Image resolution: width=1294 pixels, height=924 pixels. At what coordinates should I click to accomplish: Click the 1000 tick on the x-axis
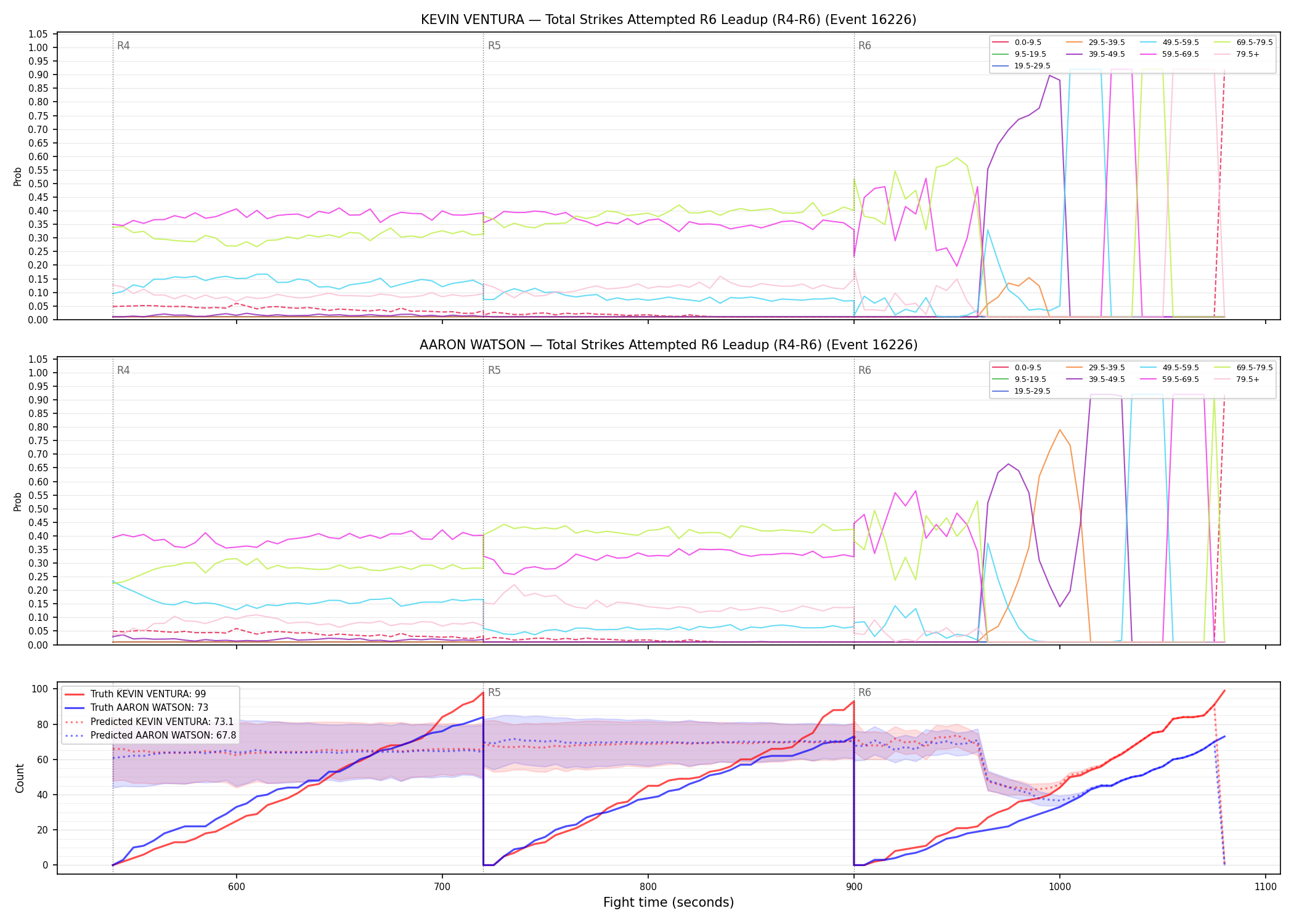tap(1059, 886)
